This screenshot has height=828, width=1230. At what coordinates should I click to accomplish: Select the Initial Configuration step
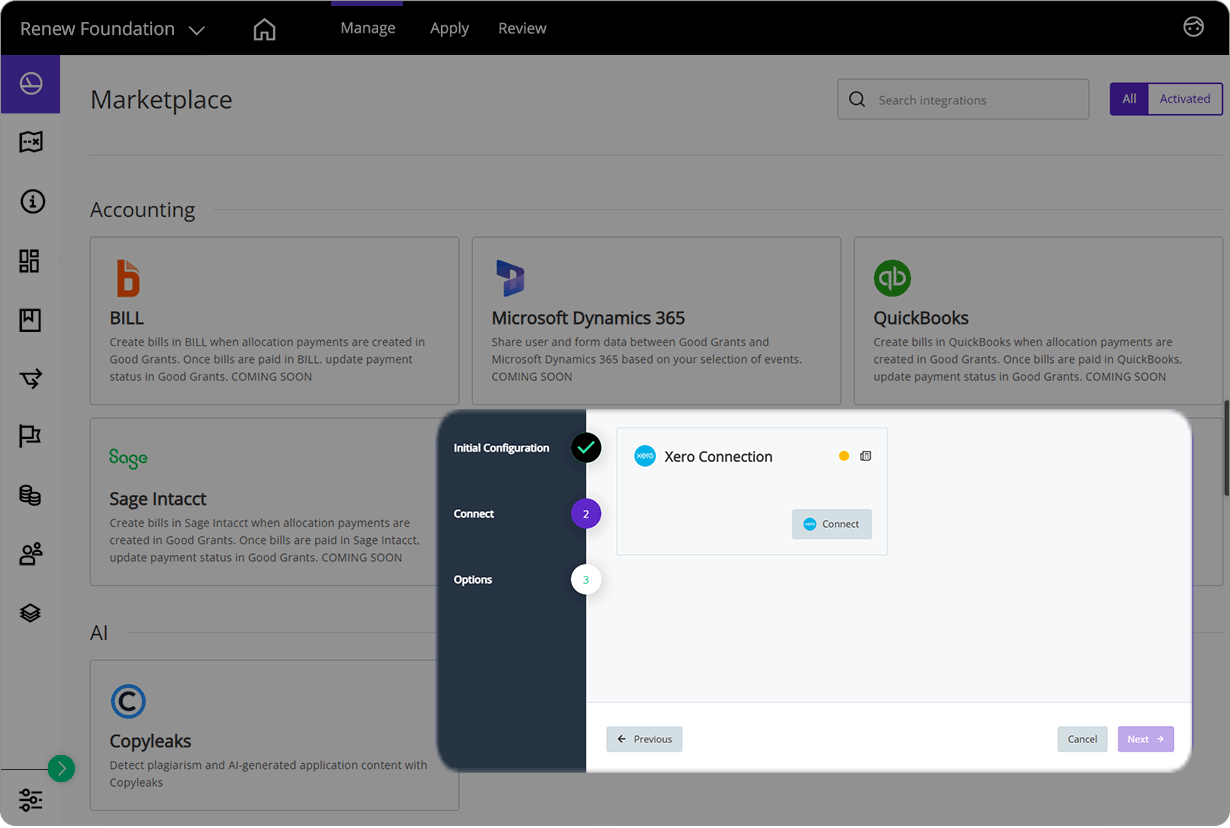pos(501,448)
